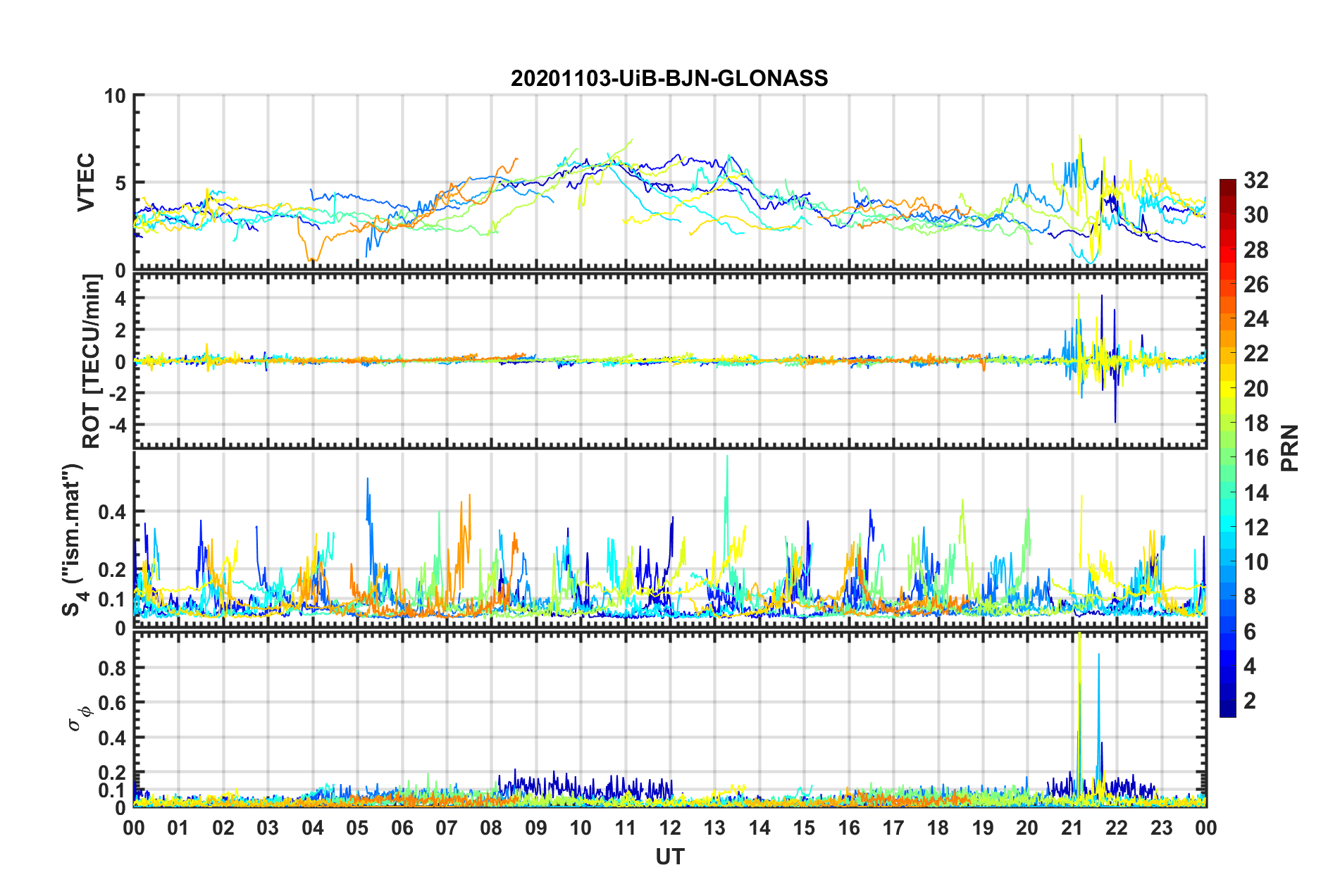Select colorbar tick label 20
The width and height of the screenshot is (1340, 896).
coord(1255,389)
